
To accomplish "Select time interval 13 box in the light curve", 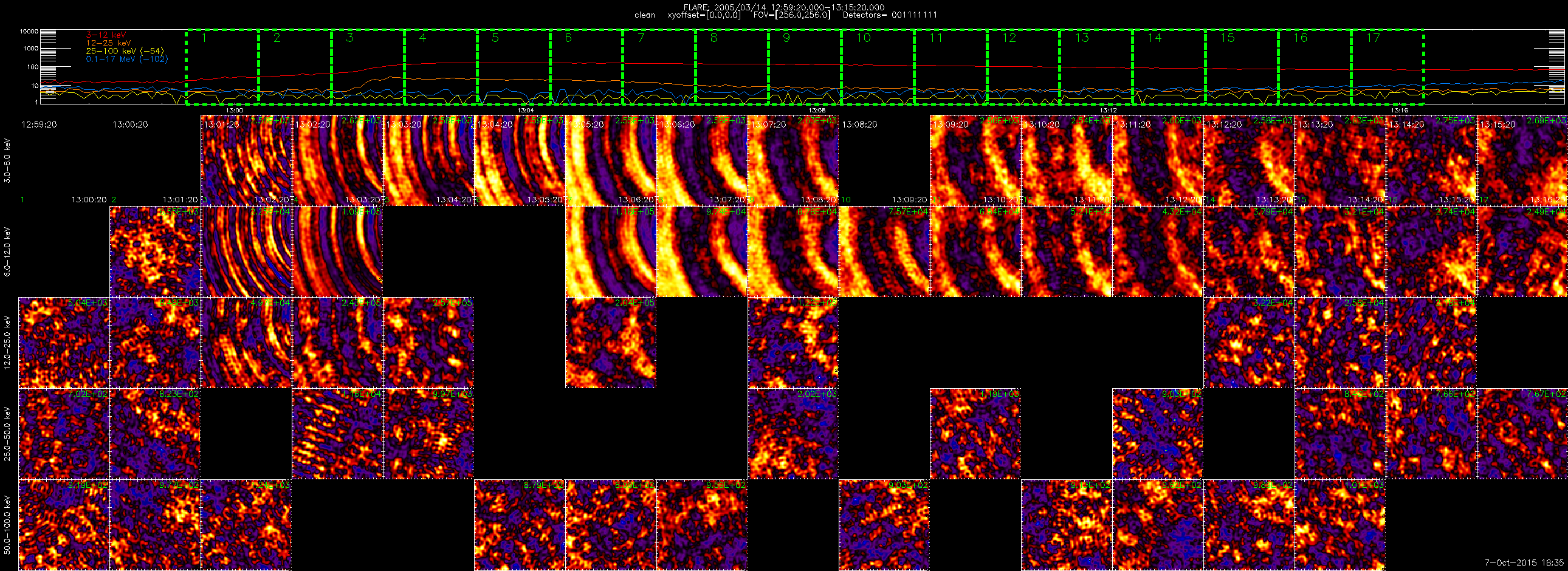I will (x=1096, y=67).
